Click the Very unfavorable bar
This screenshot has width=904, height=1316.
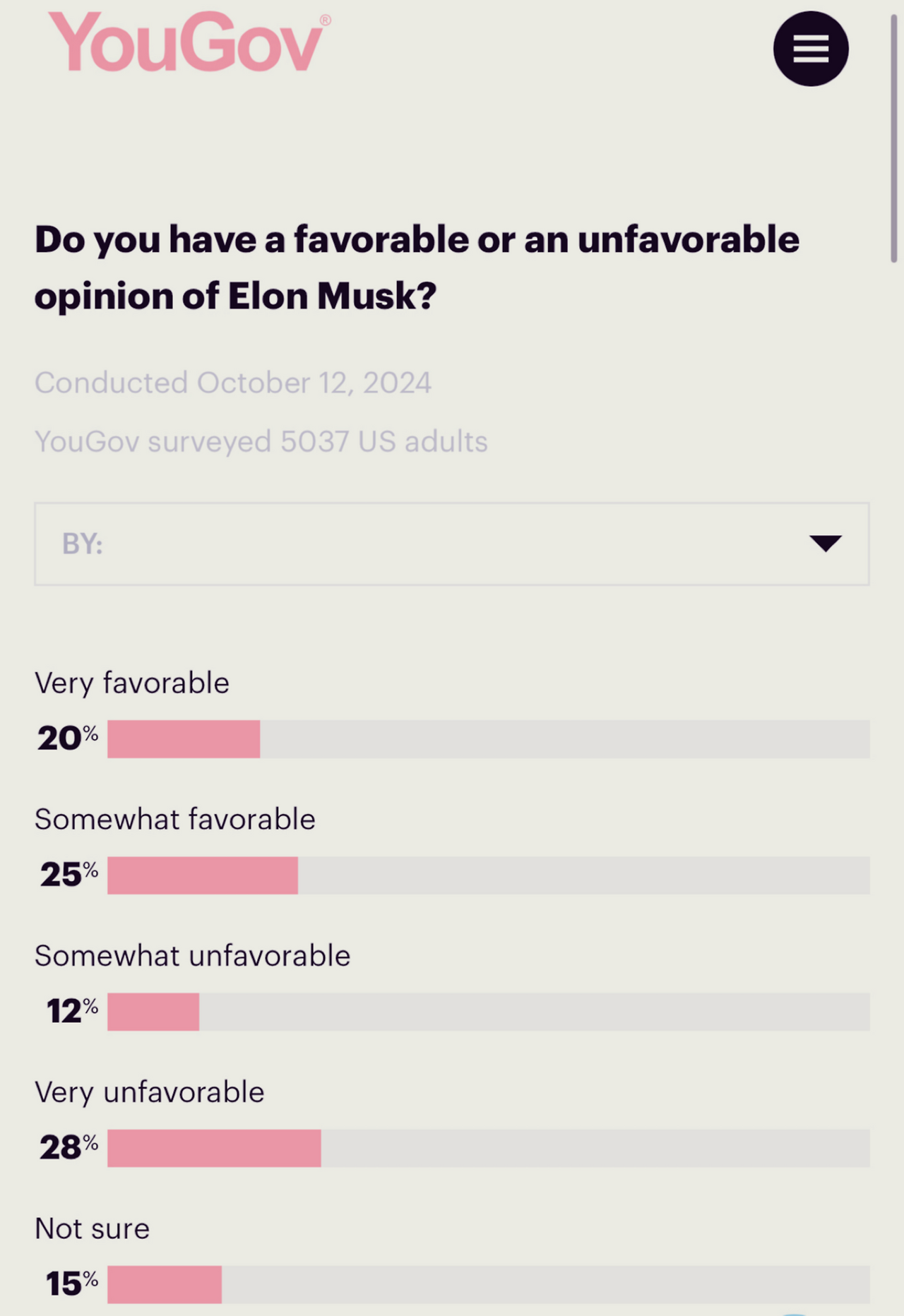pos(214,1148)
